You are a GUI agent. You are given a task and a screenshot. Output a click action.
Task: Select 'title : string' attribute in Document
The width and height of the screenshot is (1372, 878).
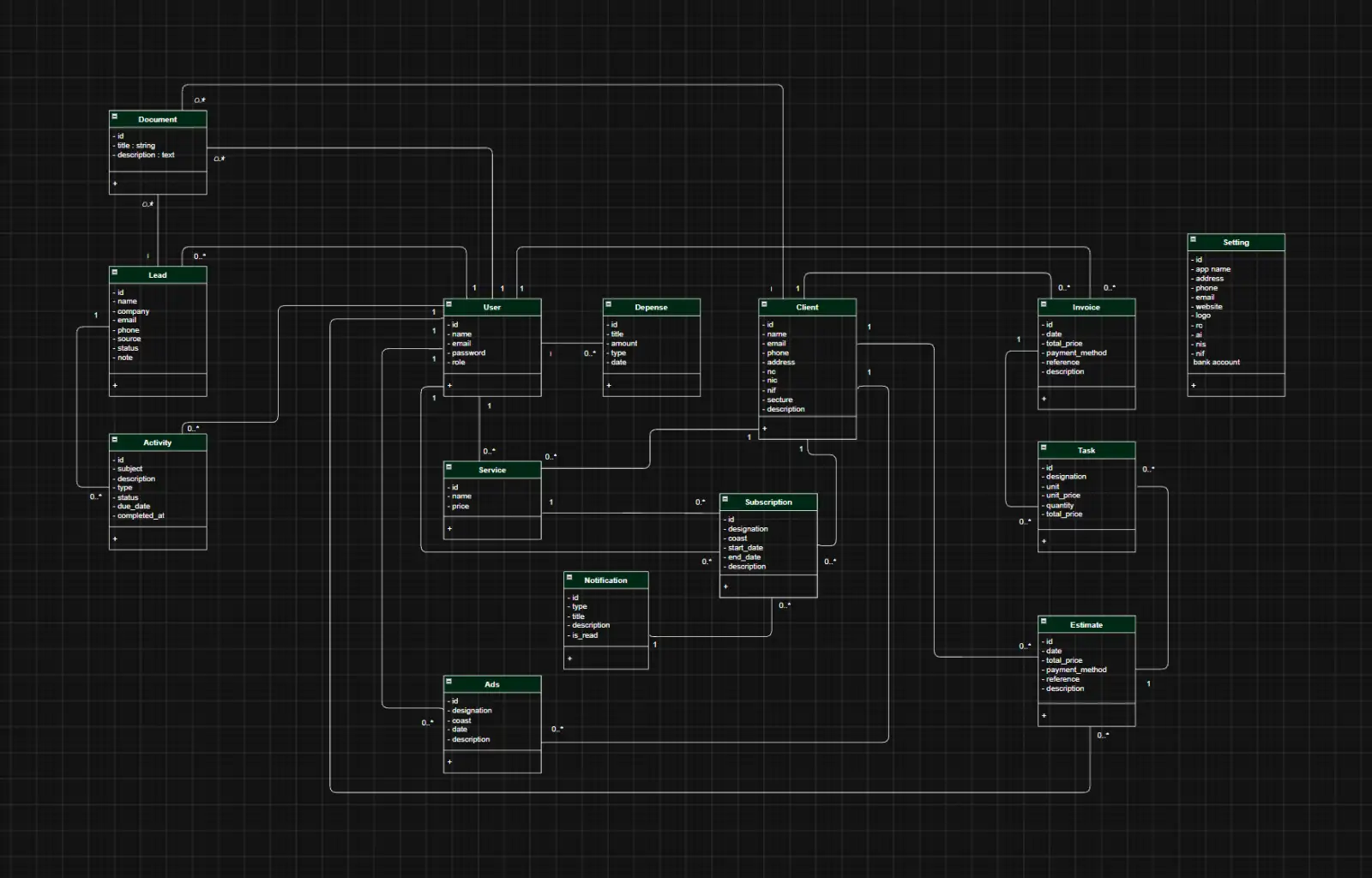[136, 146]
